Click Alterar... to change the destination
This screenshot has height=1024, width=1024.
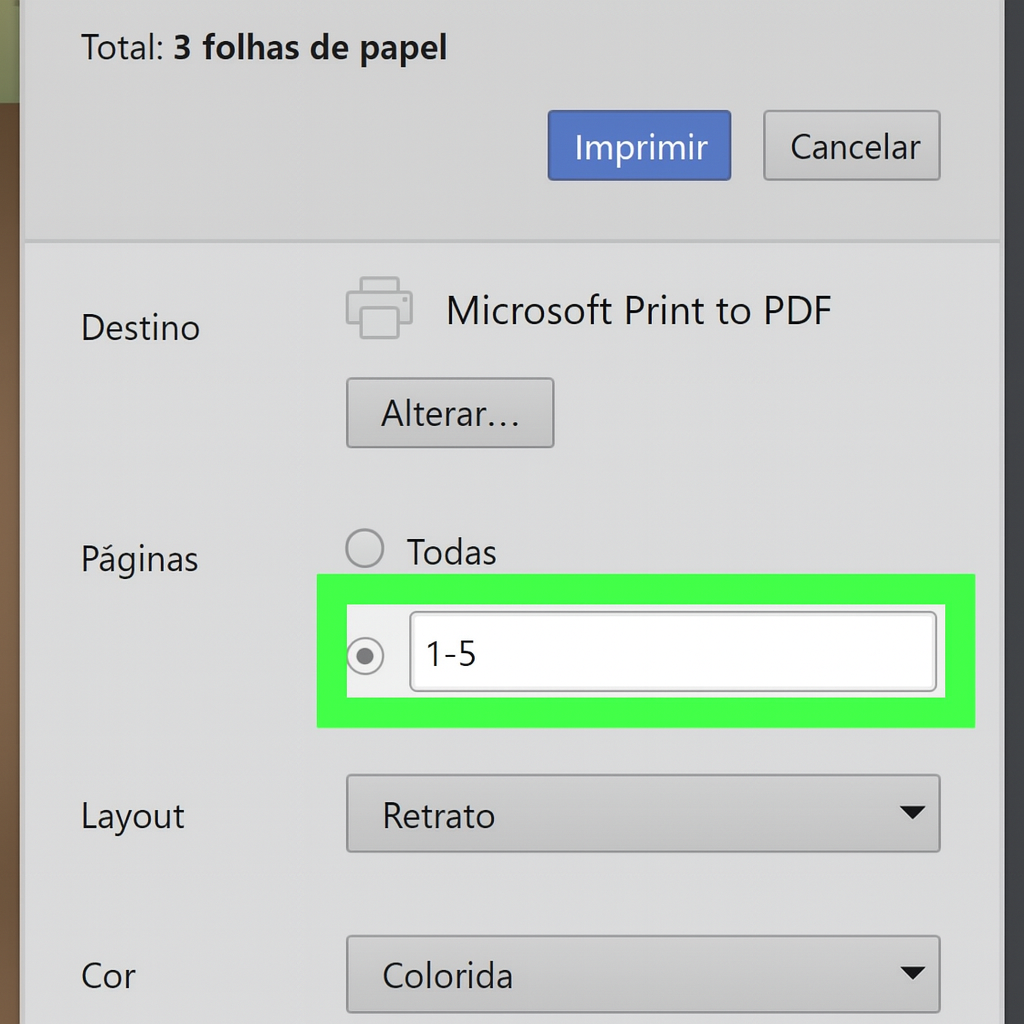pyautogui.click(x=450, y=413)
